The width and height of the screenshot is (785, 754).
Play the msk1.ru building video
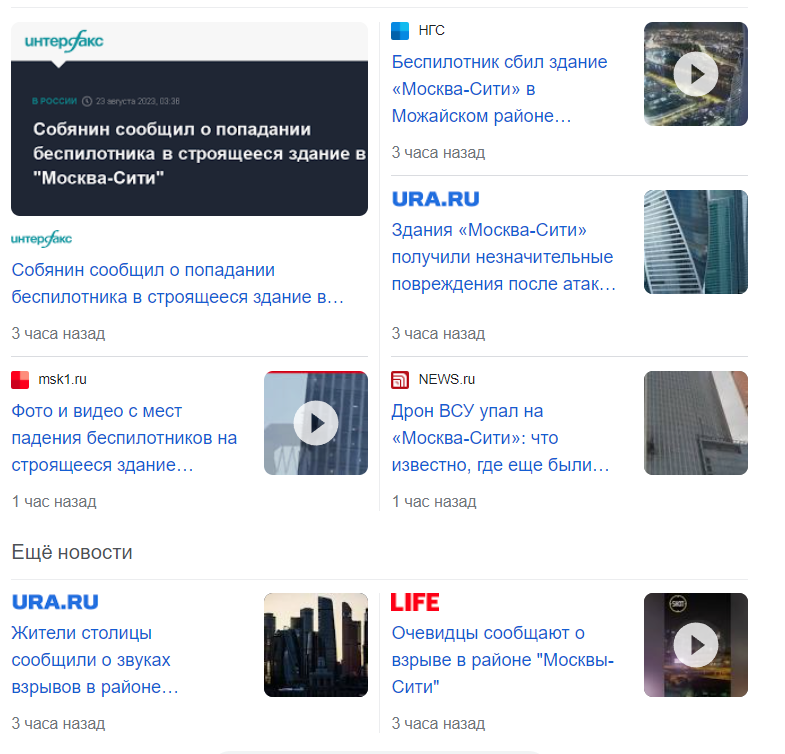pos(316,423)
